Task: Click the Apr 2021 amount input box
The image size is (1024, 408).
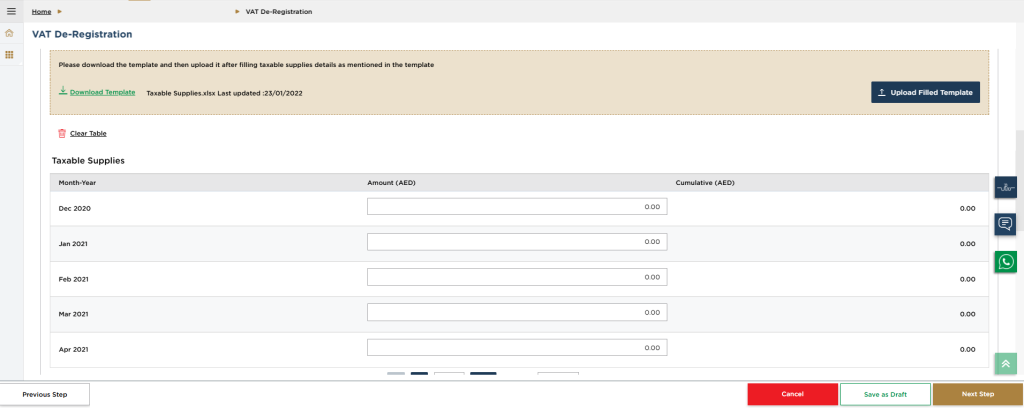Action: tap(516, 348)
